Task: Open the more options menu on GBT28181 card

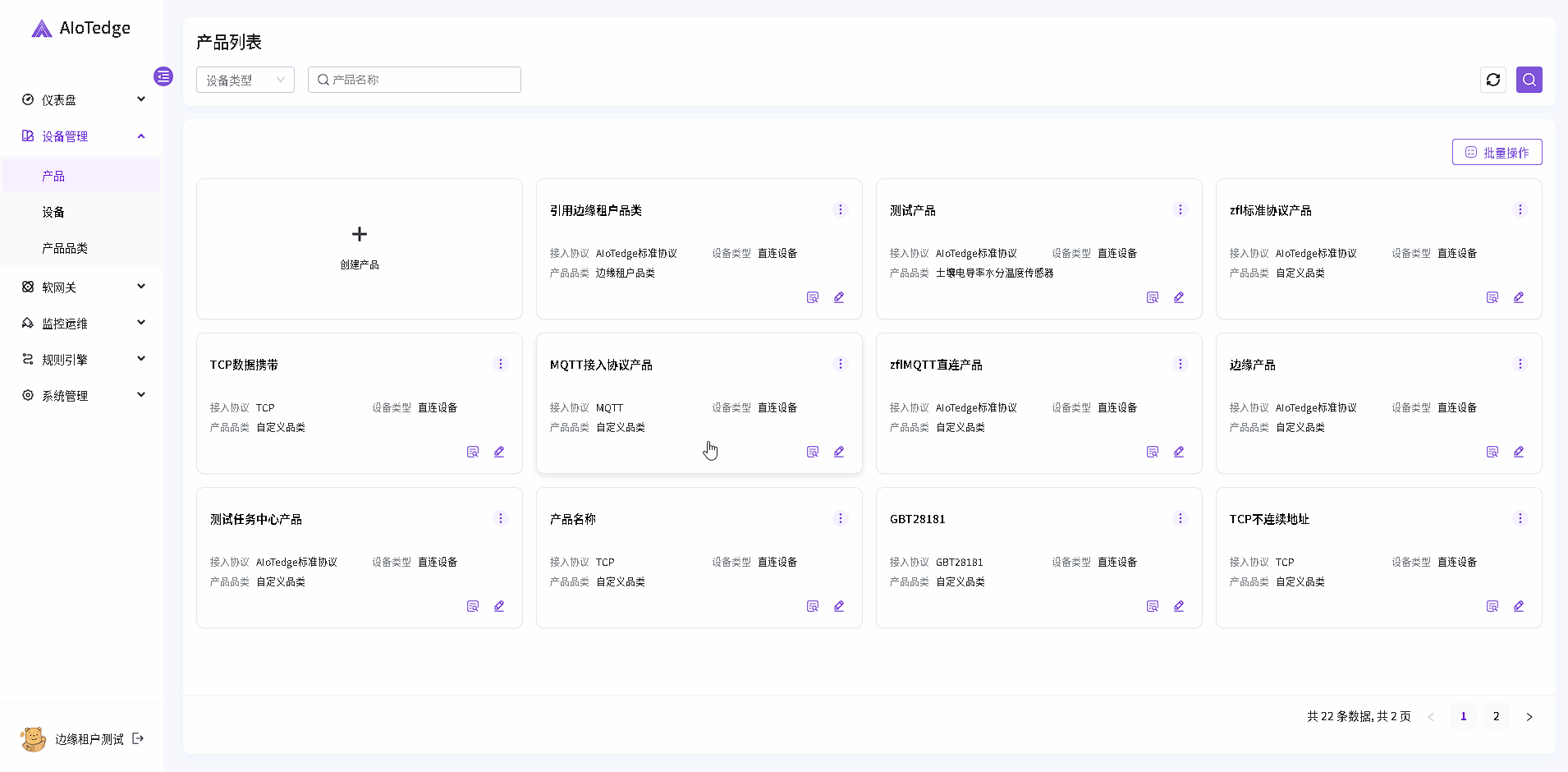Action: pyautogui.click(x=1180, y=518)
